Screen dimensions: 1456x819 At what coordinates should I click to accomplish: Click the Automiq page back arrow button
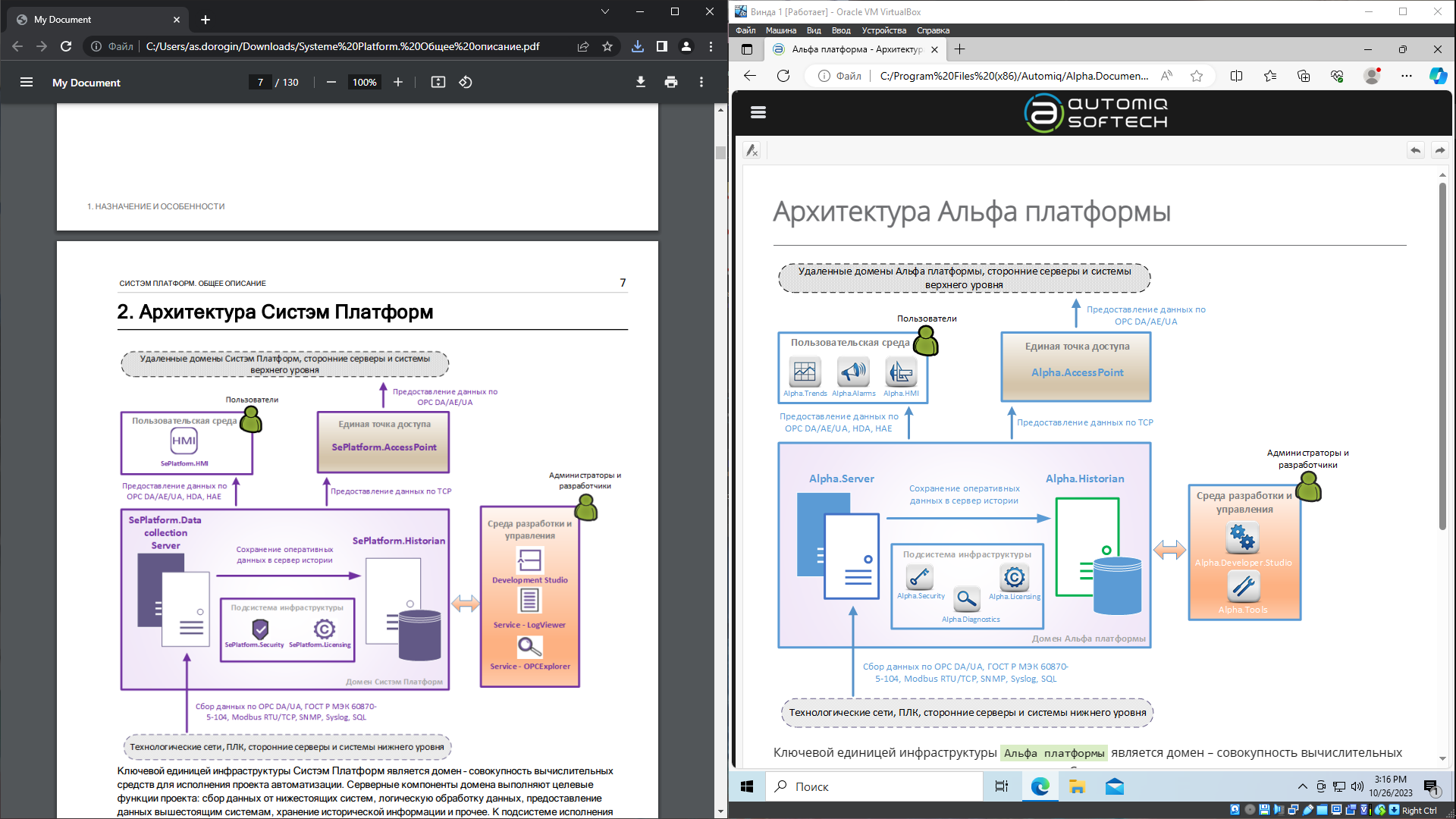pos(1416,150)
